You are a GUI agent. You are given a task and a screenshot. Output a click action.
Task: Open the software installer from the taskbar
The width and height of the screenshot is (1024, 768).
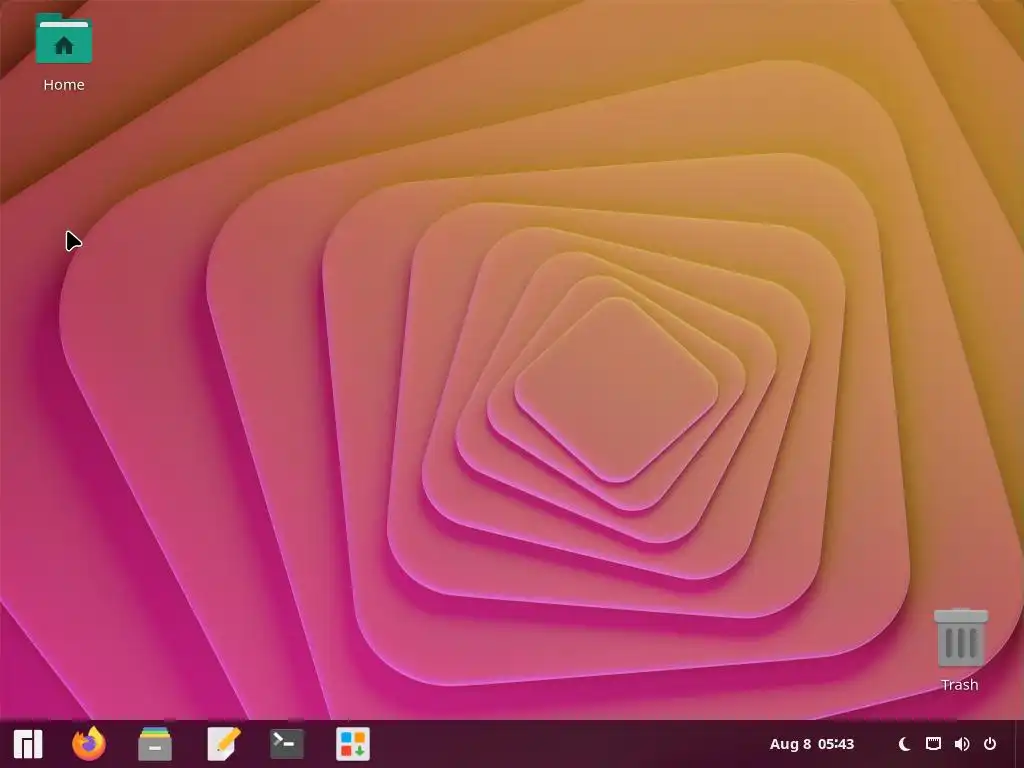point(353,744)
